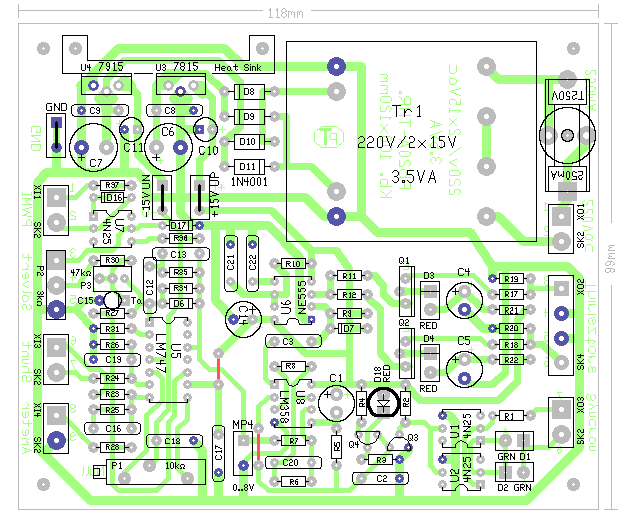
Task: Click the +15V UP jumper
Action: point(200,197)
